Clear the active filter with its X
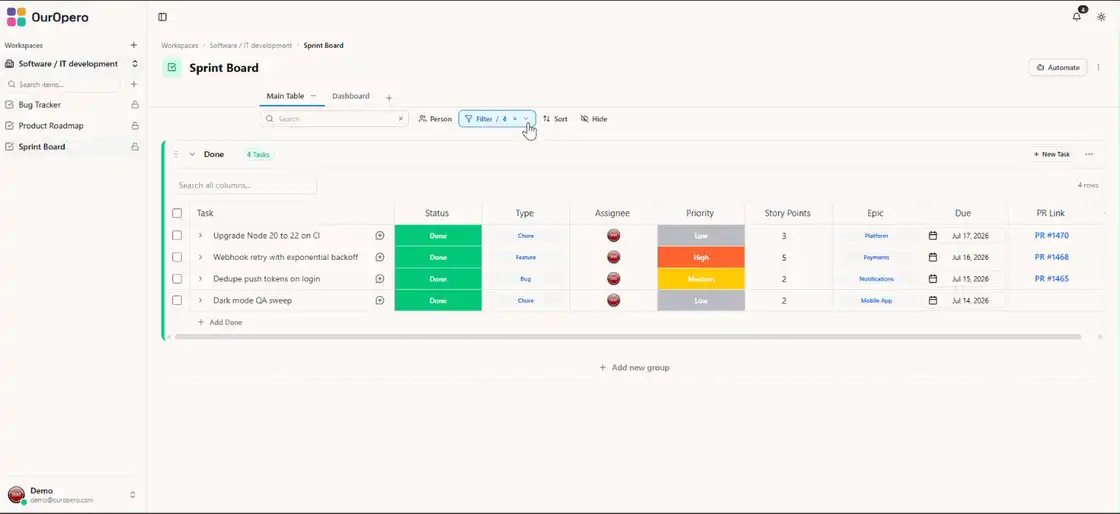The image size is (1120, 514). coord(514,119)
